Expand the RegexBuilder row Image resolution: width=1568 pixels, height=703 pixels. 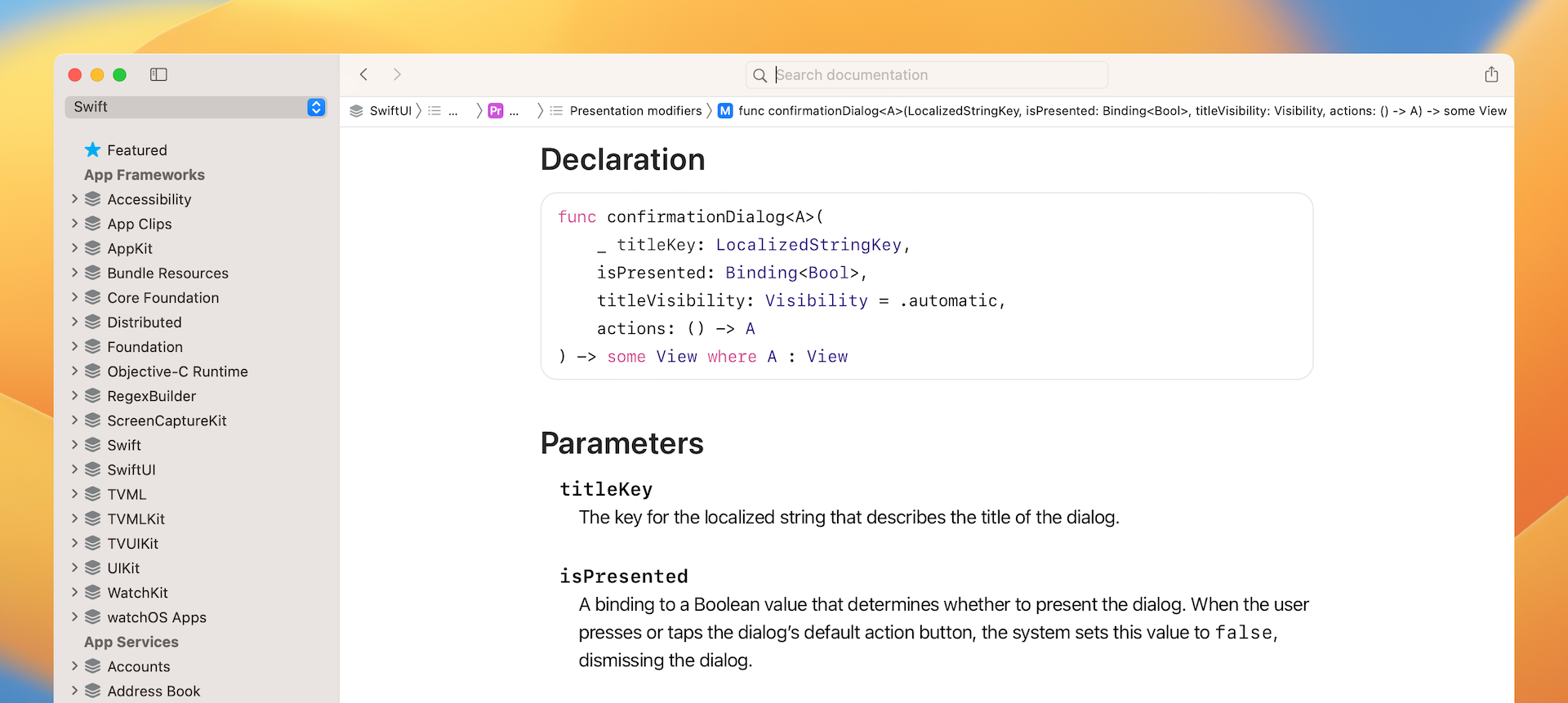point(74,395)
